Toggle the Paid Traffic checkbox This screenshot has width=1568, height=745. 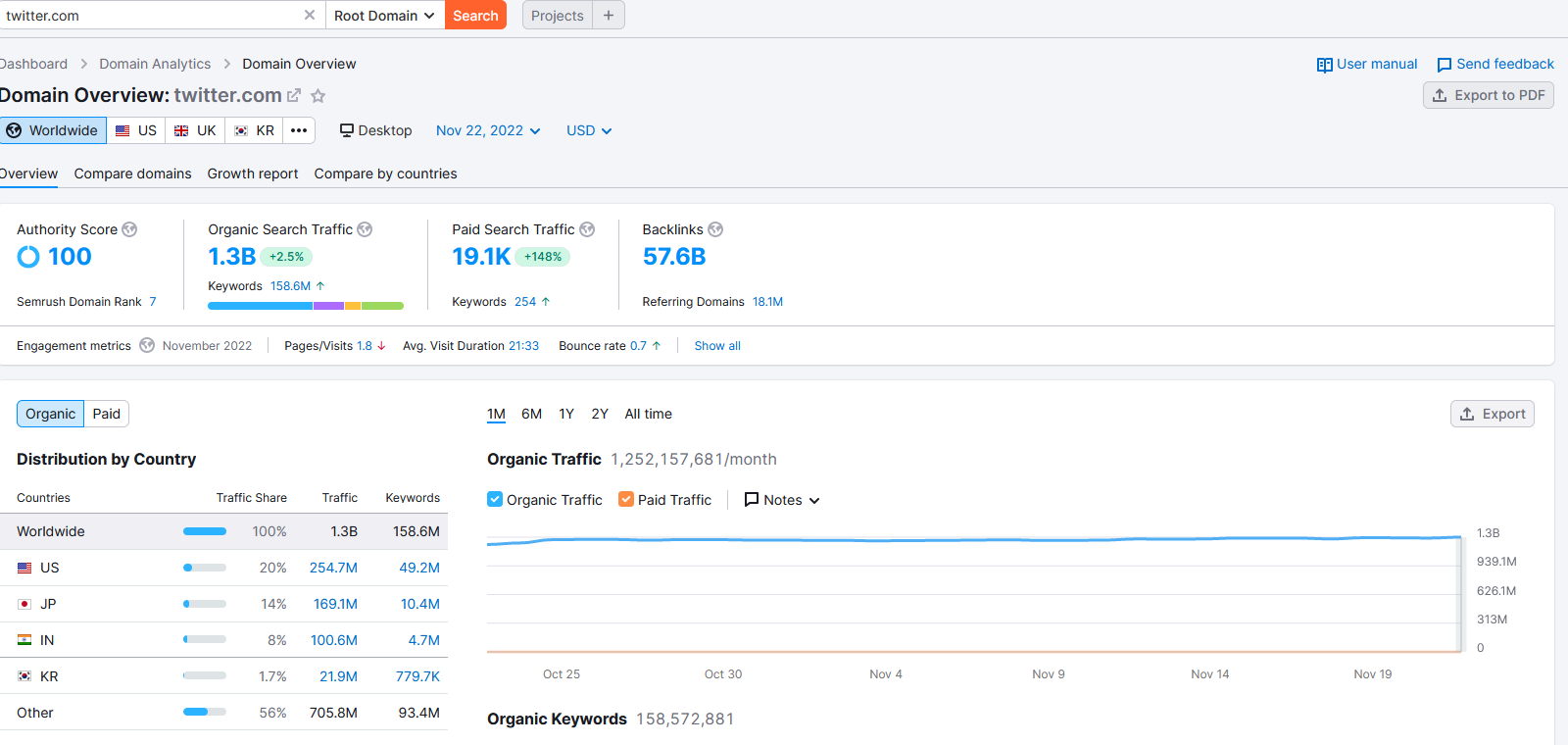tap(626, 499)
